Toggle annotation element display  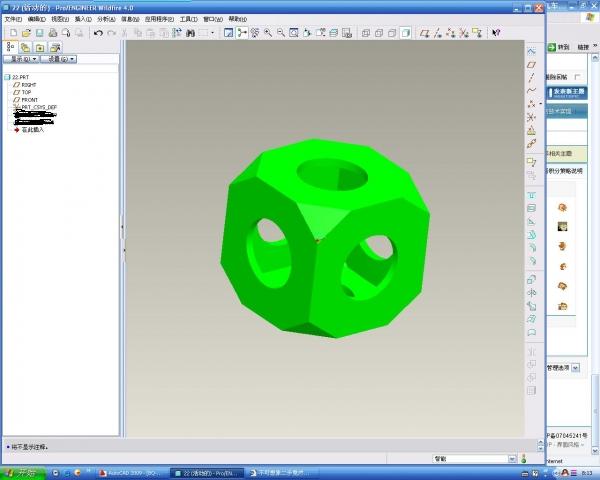tap(477, 33)
